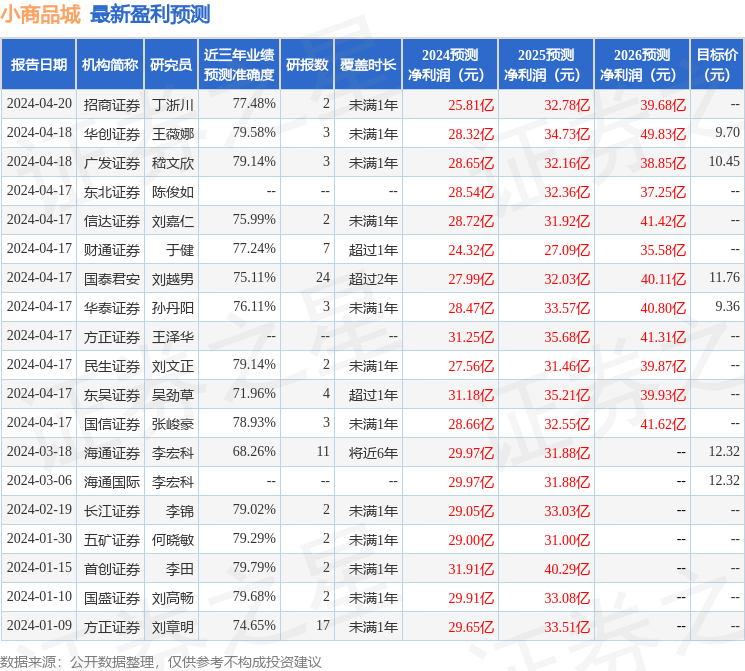Select the 国泰君安 institution cell

point(112,279)
